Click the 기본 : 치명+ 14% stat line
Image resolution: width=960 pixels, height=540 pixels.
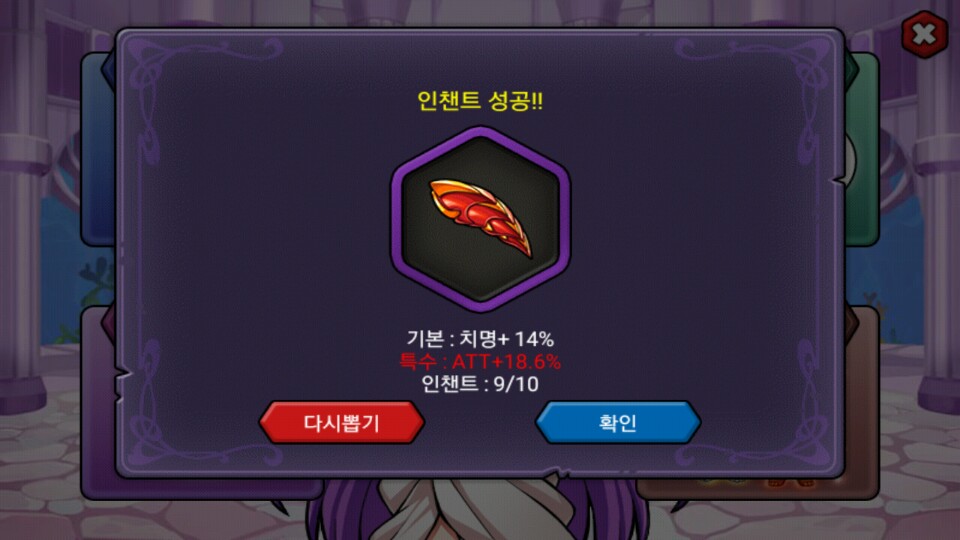(x=480, y=339)
